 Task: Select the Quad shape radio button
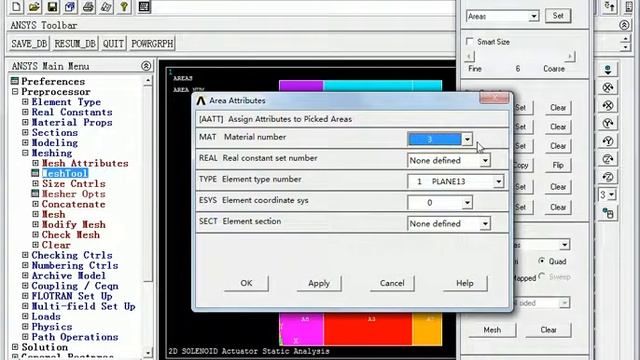coord(542,261)
